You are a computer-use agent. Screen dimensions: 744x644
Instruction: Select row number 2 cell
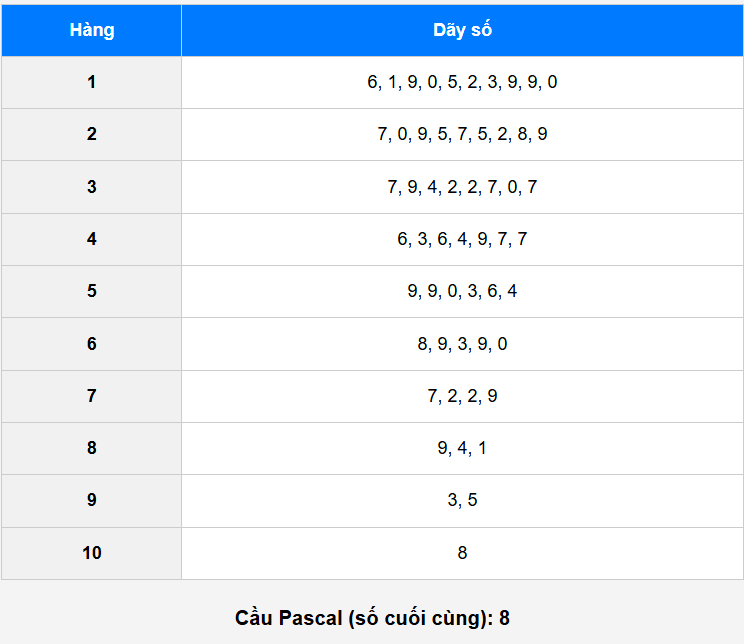(92, 134)
